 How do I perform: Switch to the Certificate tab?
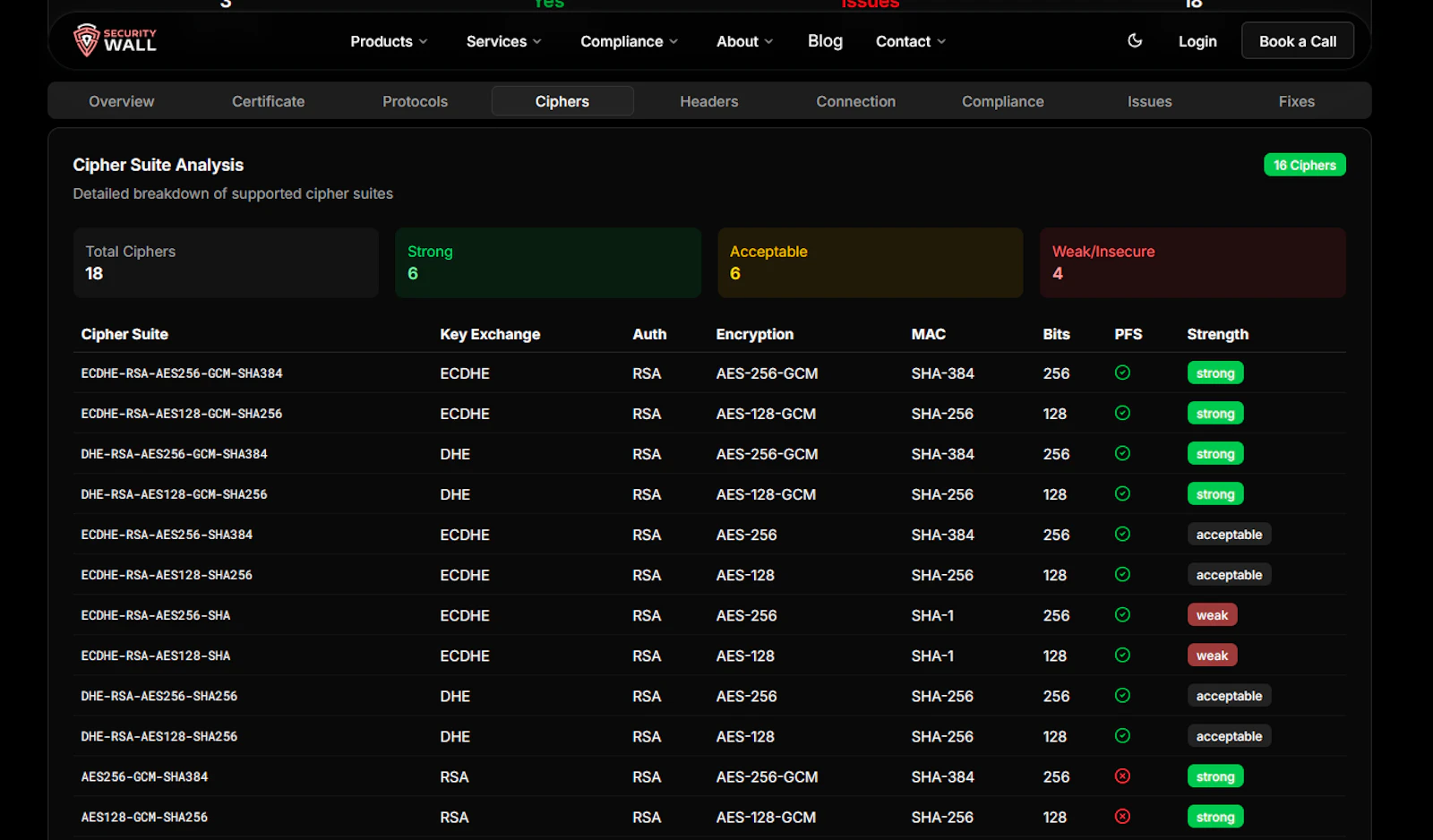269,101
